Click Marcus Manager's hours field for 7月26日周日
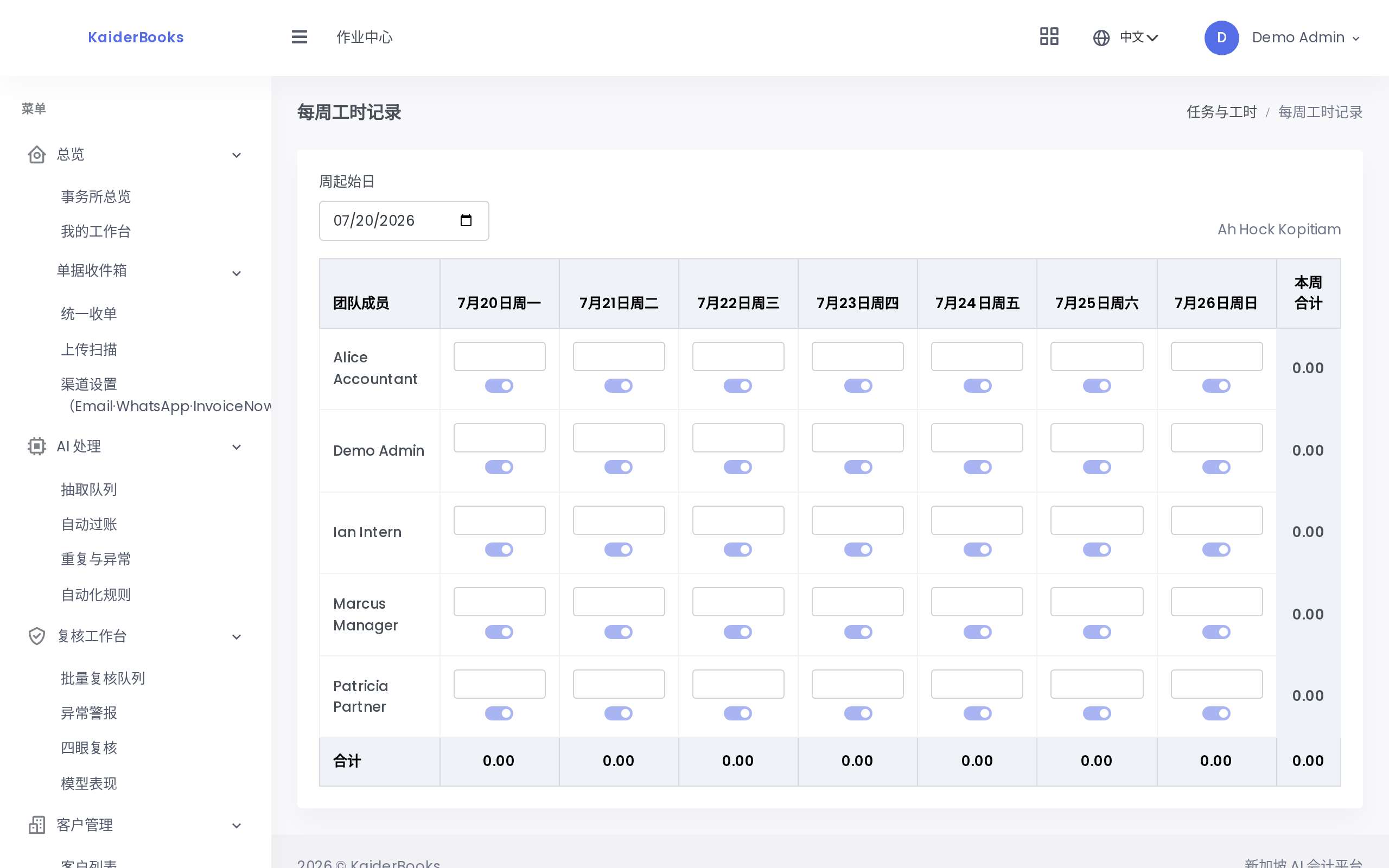1389x868 pixels. tap(1217, 602)
